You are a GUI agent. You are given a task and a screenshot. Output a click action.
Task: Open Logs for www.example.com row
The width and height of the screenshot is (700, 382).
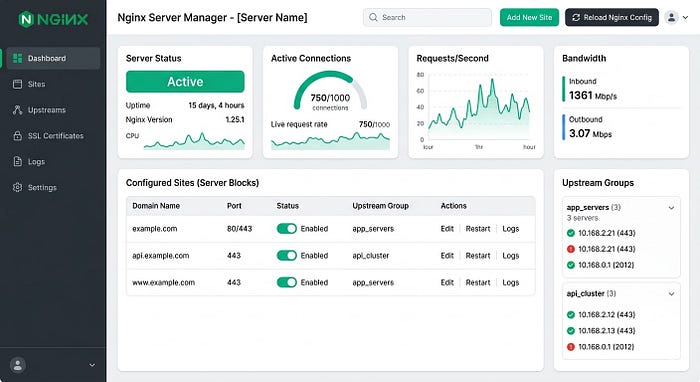[511, 282]
